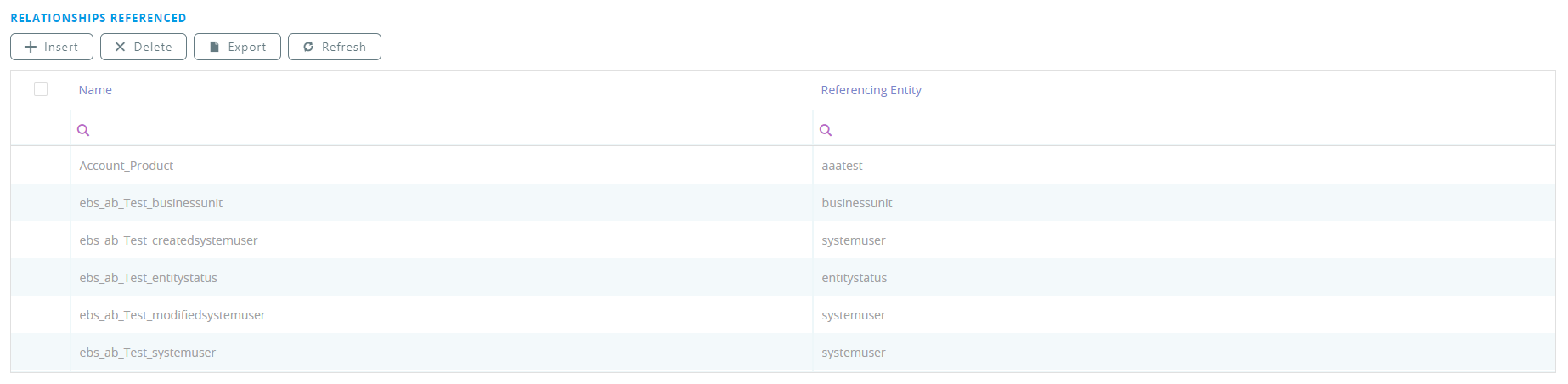Focus the Name filter input field

point(442,130)
